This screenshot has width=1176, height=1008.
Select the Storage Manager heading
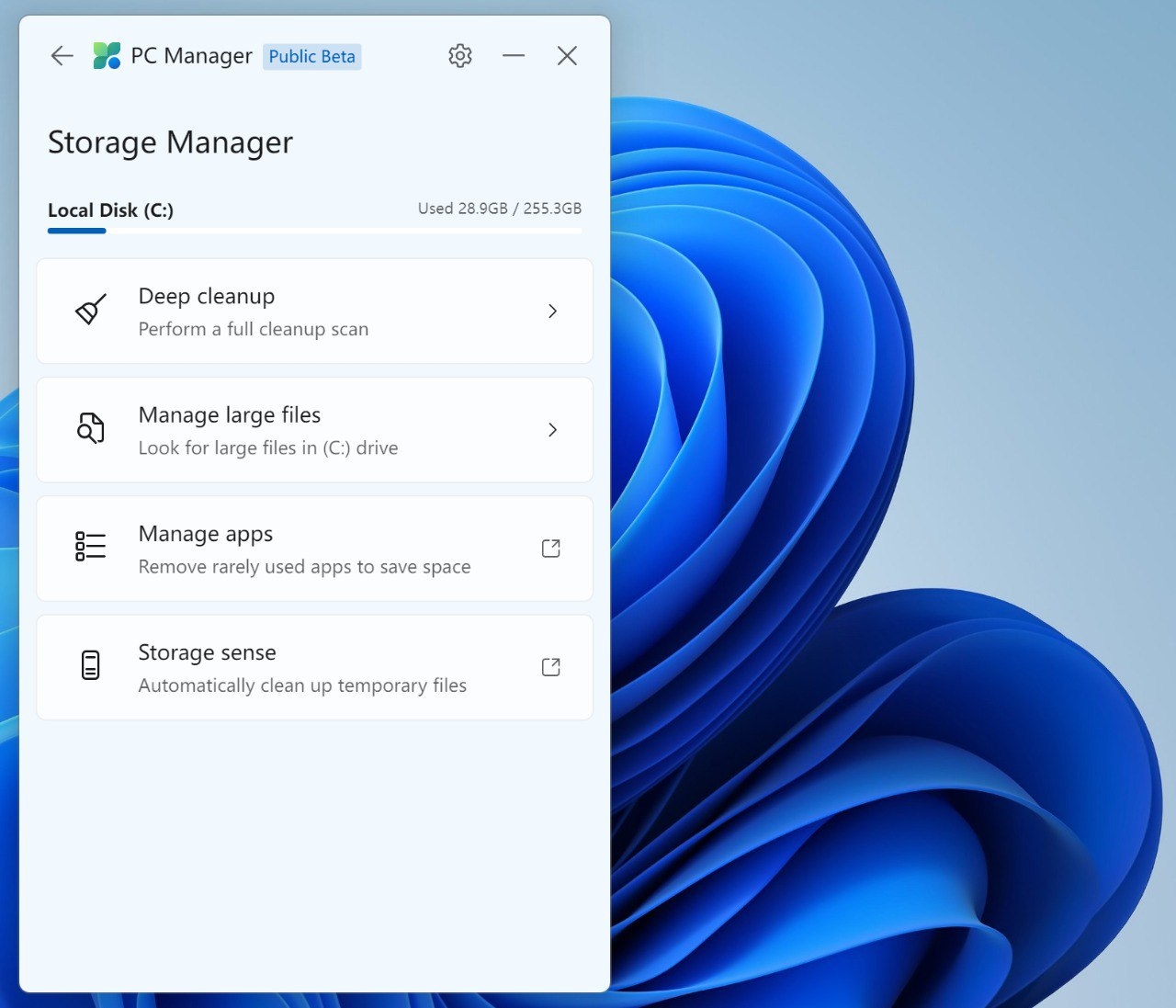coord(170,142)
